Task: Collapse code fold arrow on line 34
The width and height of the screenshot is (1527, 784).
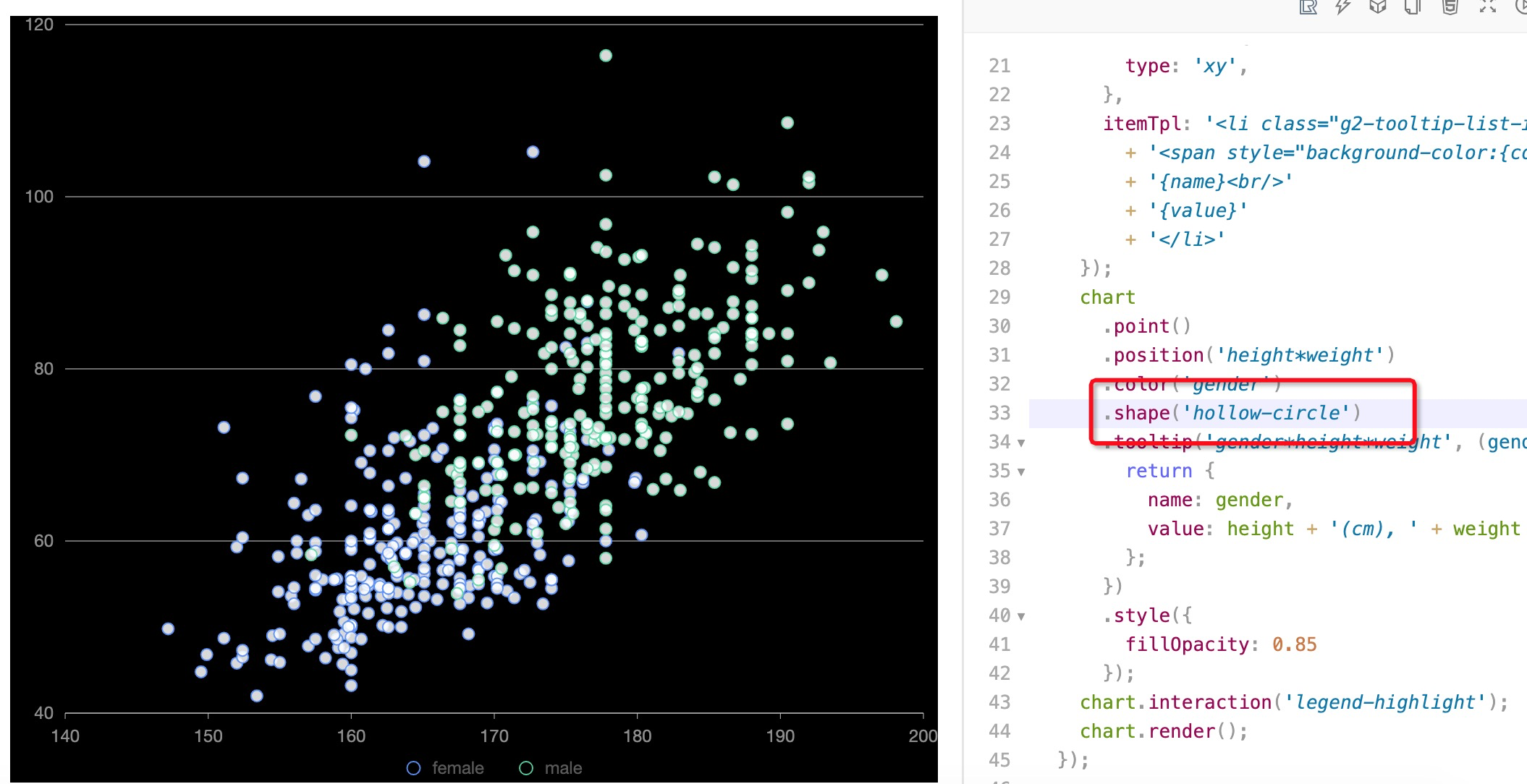Action: (x=1021, y=443)
